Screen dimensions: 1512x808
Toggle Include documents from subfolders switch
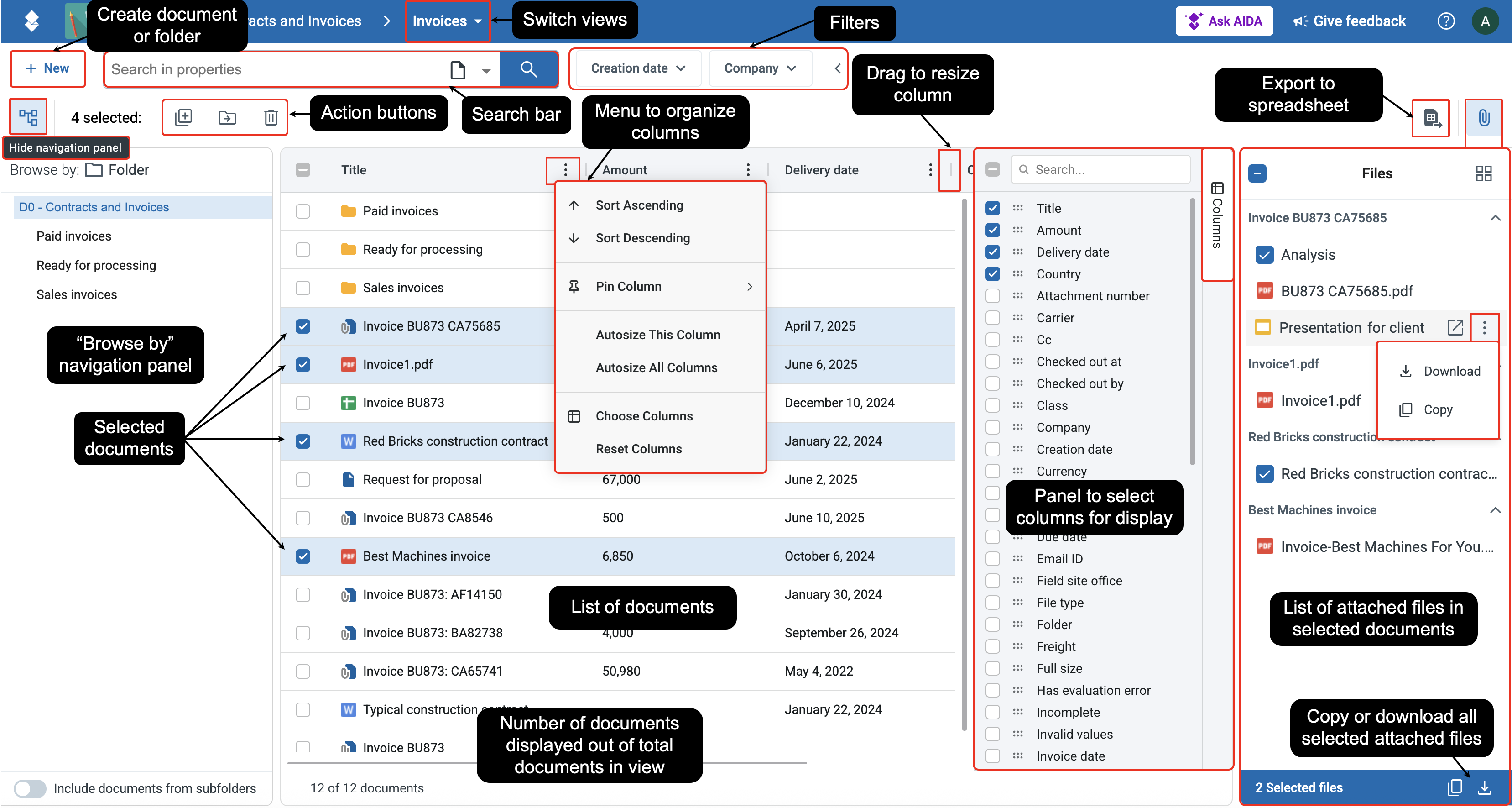(x=30, y=788)
